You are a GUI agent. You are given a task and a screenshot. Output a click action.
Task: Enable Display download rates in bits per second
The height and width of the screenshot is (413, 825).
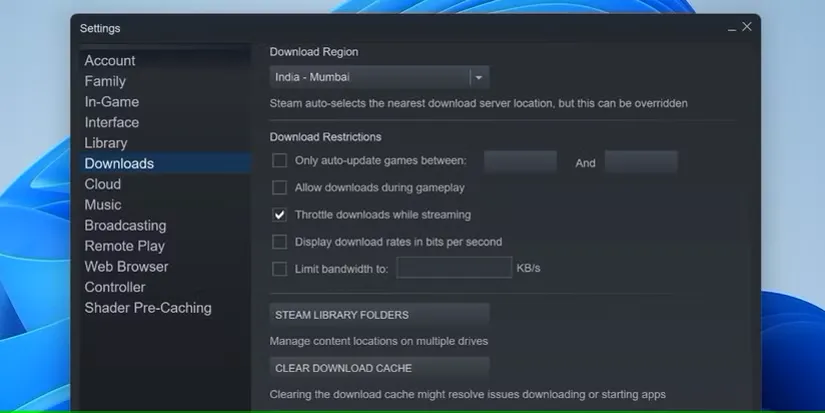click(x=279, y=242)
